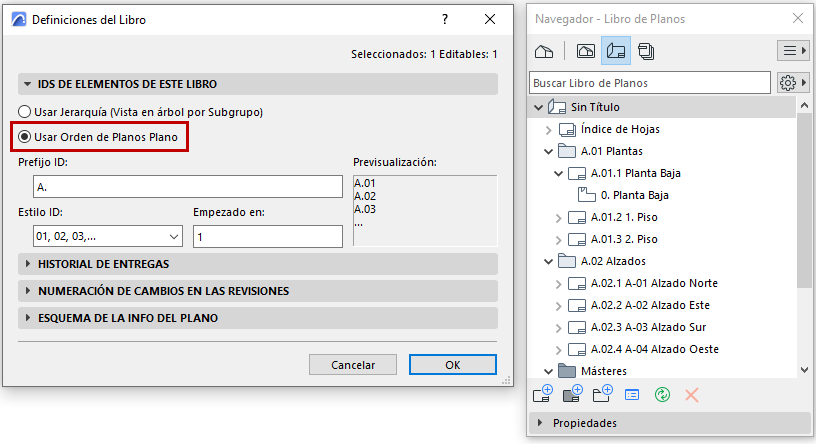Screen dimensions: 816x444
Task: Expand HISTORIAL DE ENTREGAS section
Action: pos(28,264)
